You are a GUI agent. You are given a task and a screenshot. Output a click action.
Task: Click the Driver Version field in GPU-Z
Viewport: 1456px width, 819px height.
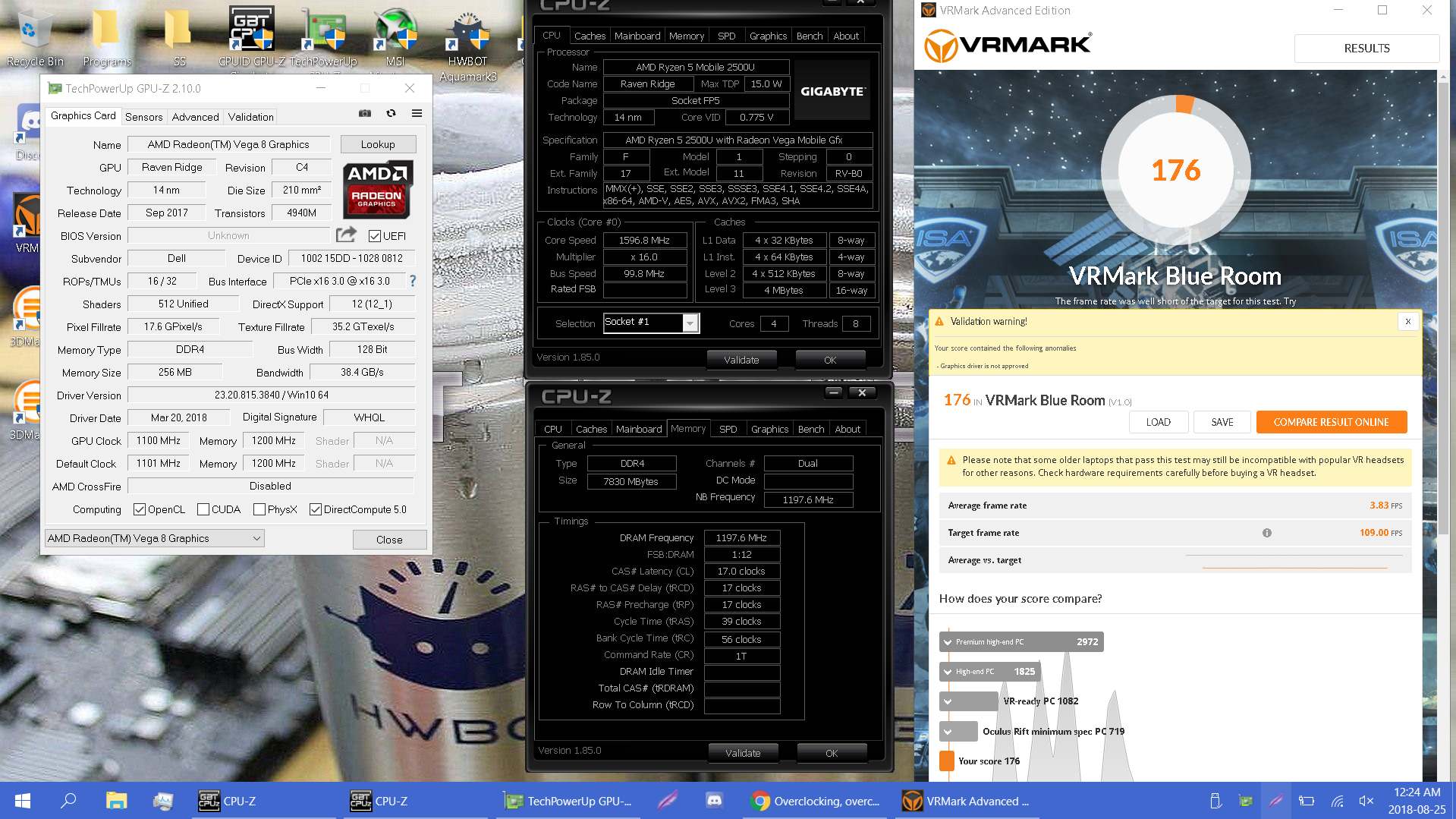271,395
